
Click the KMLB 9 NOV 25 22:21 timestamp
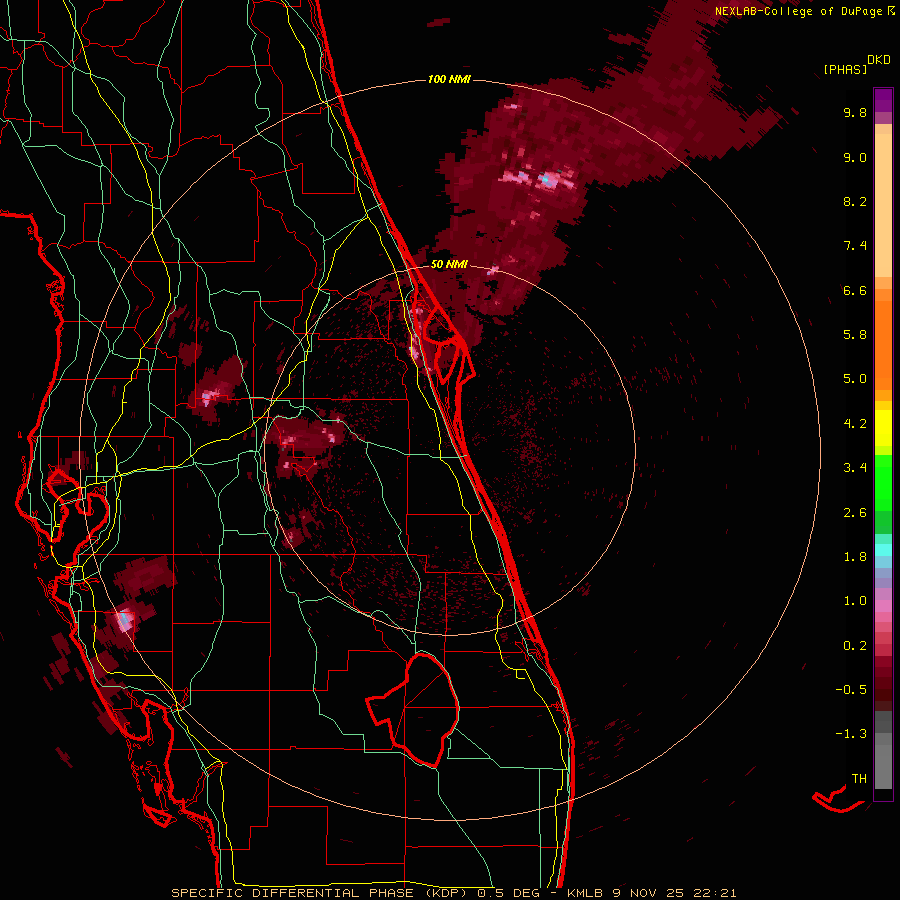(651, 893)
